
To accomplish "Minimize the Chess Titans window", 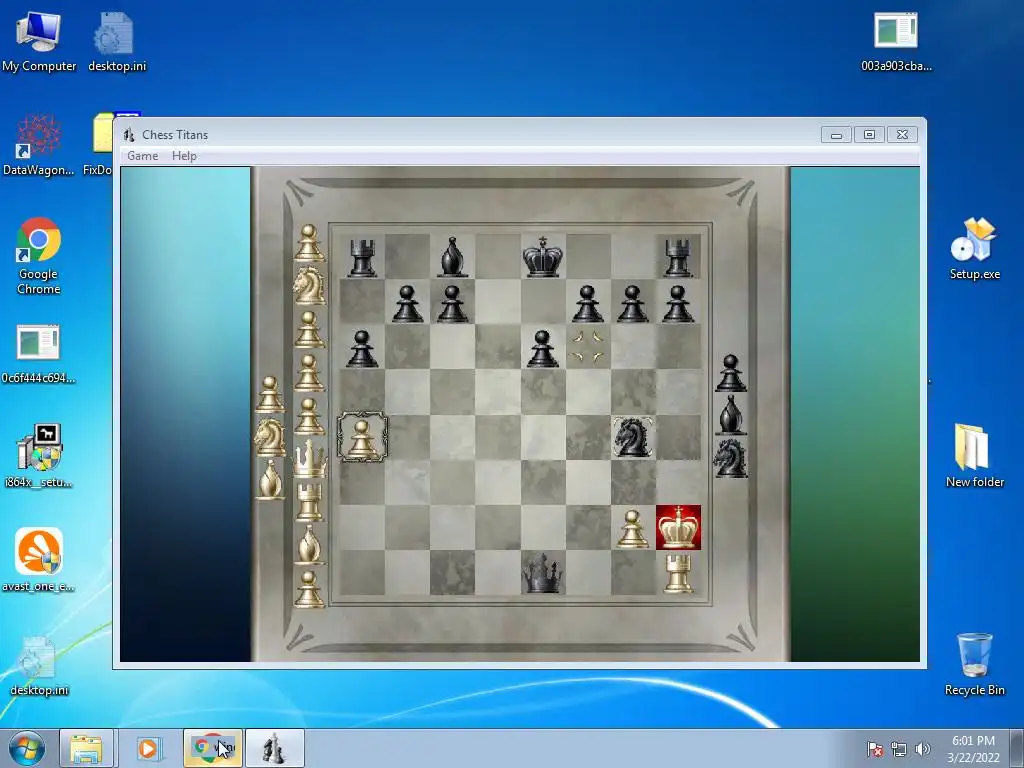I will 836,135.
